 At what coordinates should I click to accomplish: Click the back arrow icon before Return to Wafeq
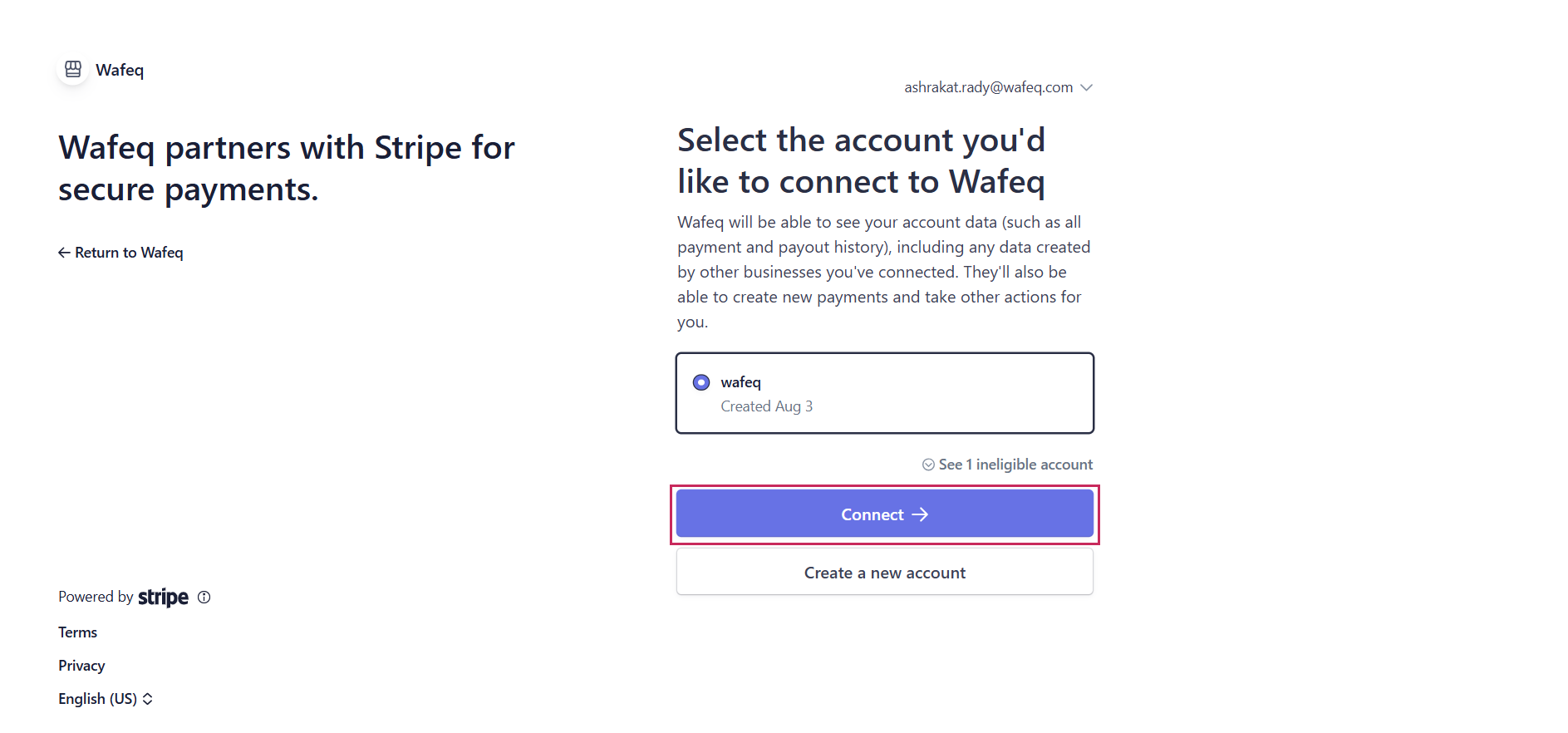(64, 253)
